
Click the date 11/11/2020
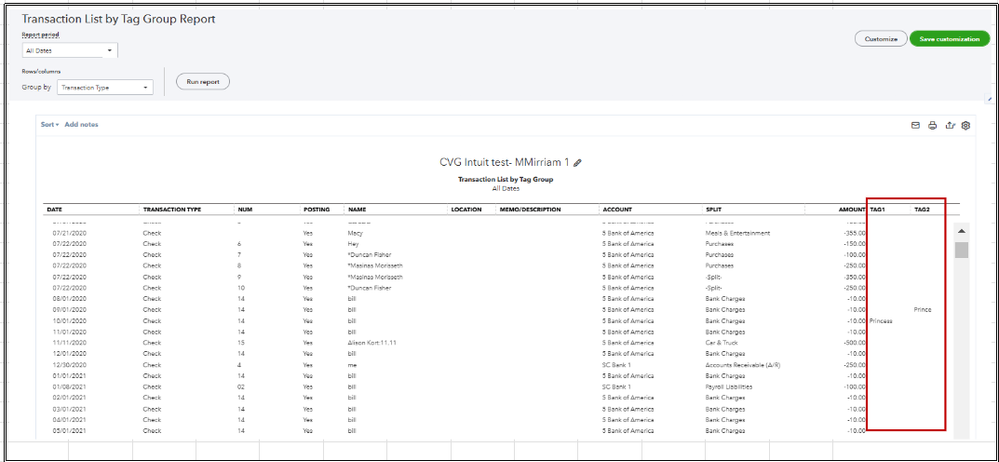67,343
